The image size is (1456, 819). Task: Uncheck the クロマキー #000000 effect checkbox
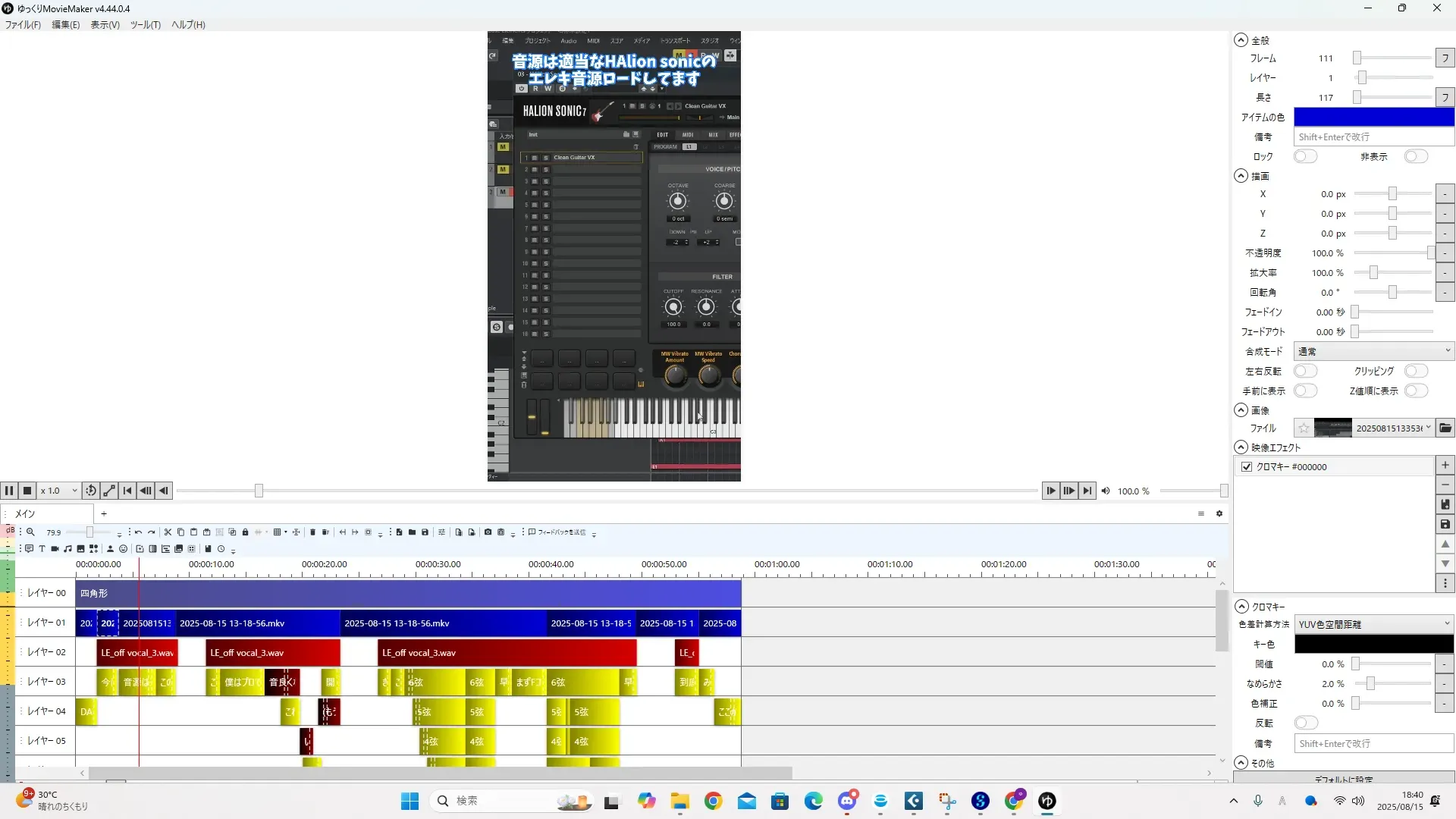click(1247, 467)
